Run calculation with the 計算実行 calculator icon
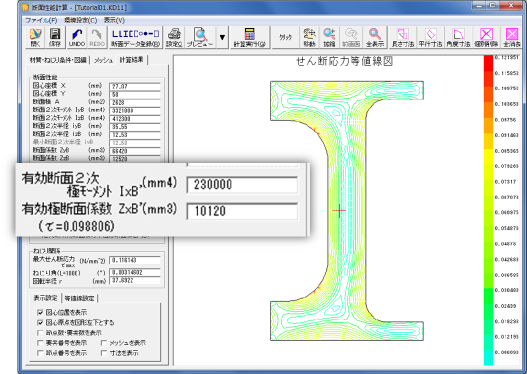The image size is (527, 374). tap(249, 37)
